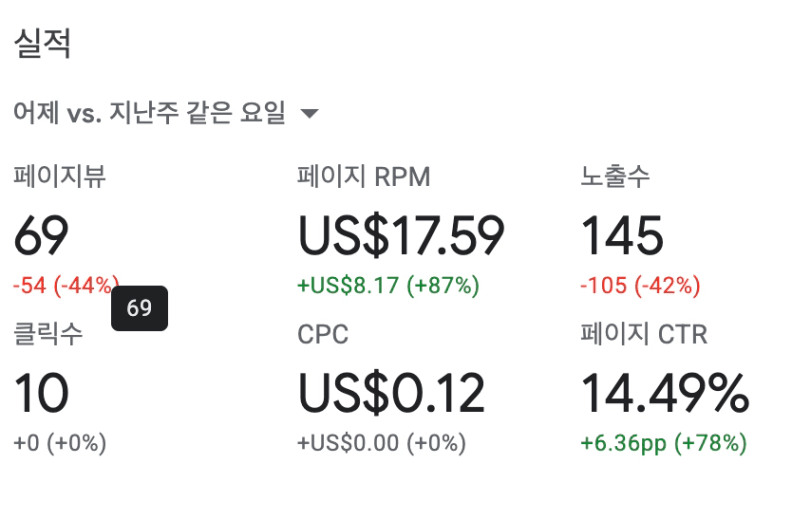Click the 14.49% CTR value
The width and height of the screenshot is (792, 520).
coord(665,393)
